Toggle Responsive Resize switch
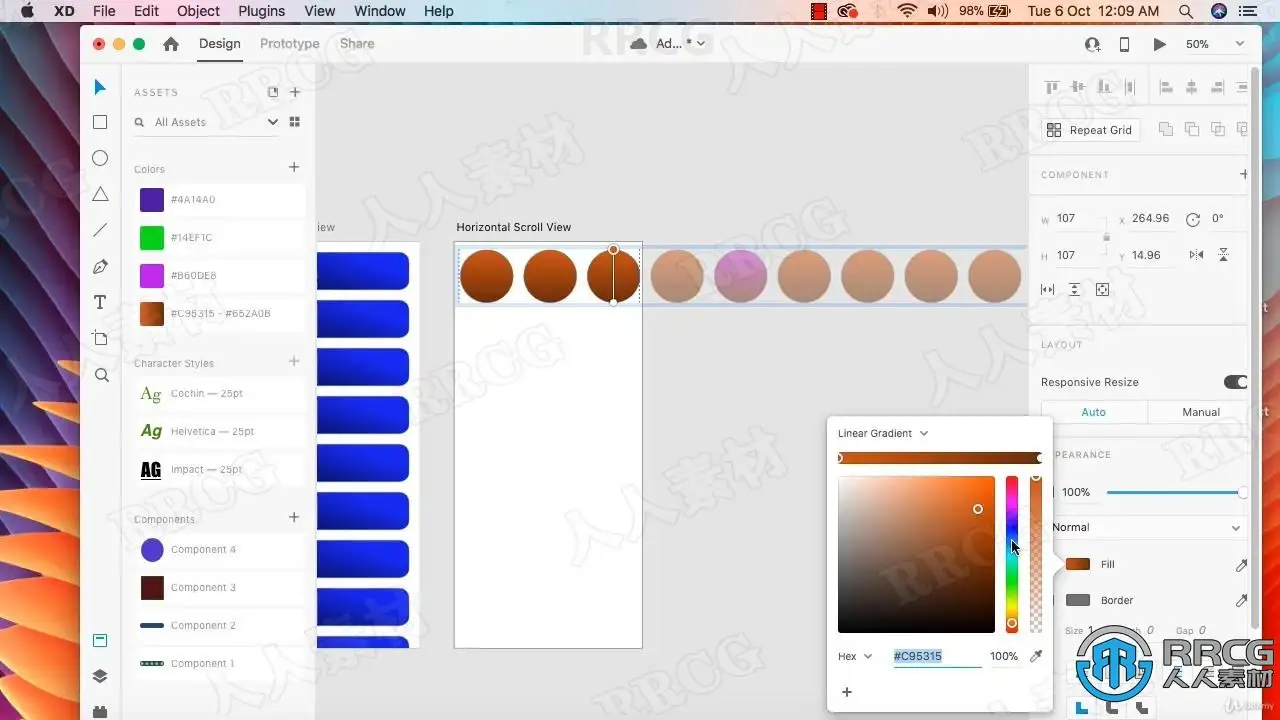The width and height of the screenshot is (1280, 720). coord(1236,382)
